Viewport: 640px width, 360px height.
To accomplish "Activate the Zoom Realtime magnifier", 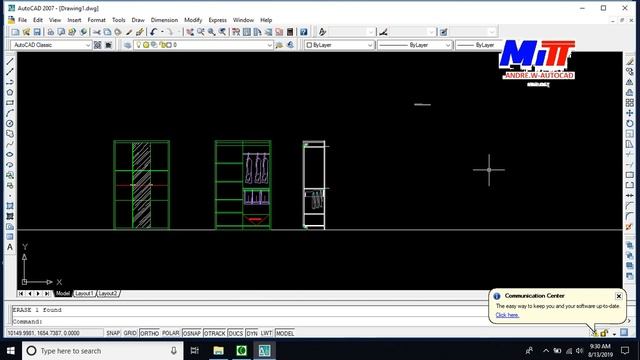I will point(200,32).
